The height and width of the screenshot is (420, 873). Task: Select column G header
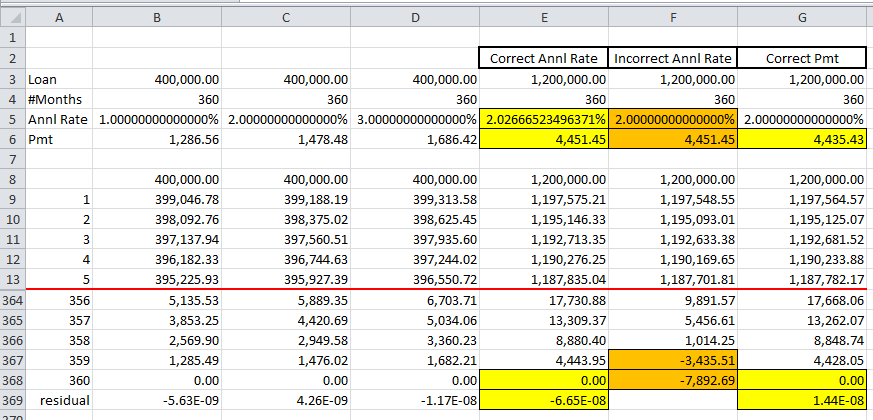click(x=802, y=18)
